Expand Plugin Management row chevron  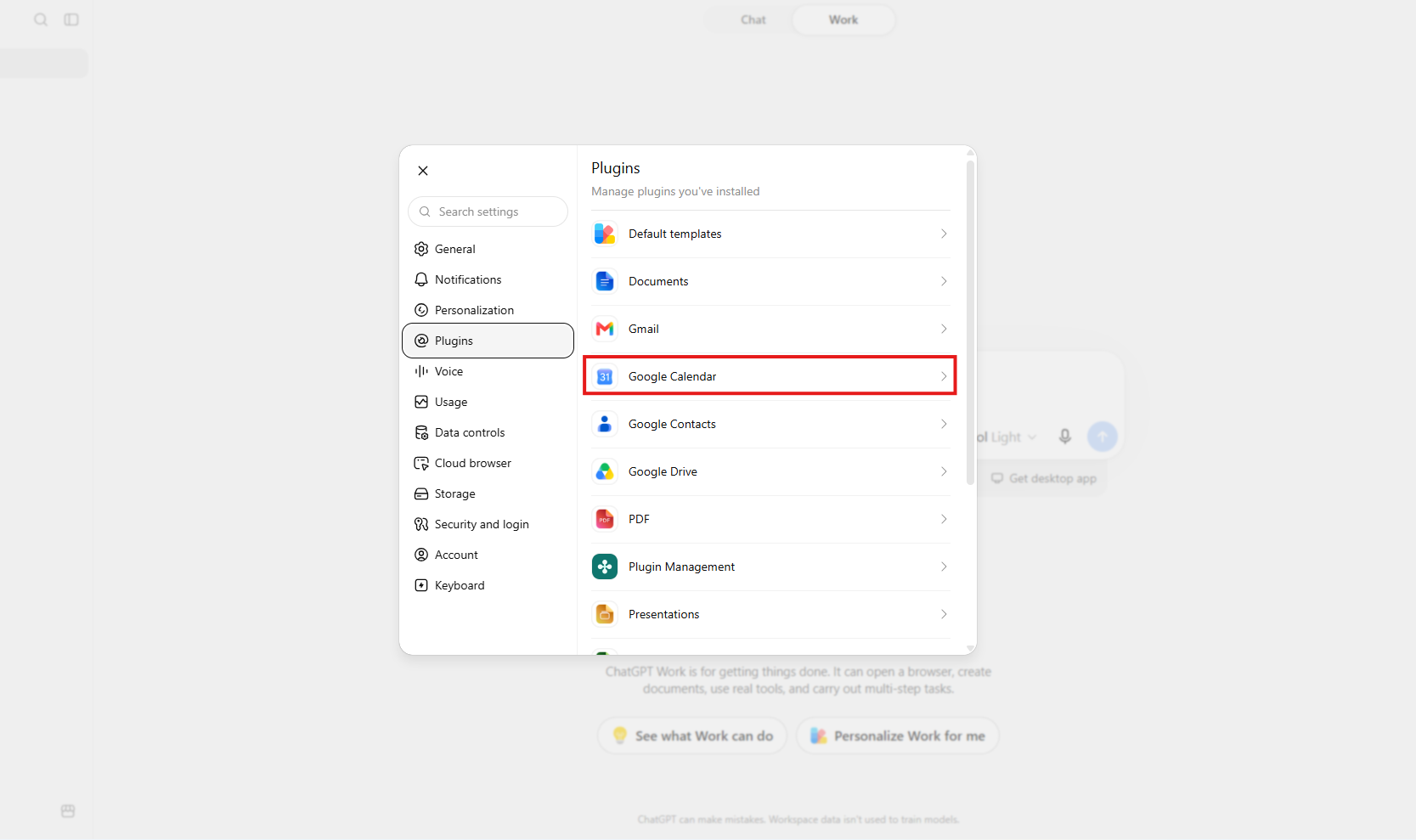[944, 567]
